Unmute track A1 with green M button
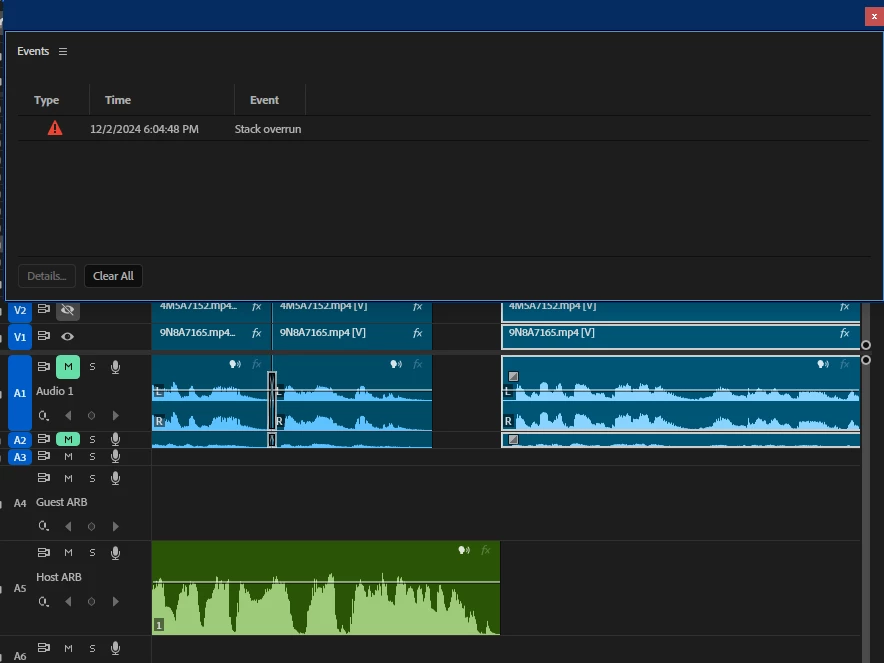Image resolution: width=884 pixels, height=663 pixels. coord(68,367)
